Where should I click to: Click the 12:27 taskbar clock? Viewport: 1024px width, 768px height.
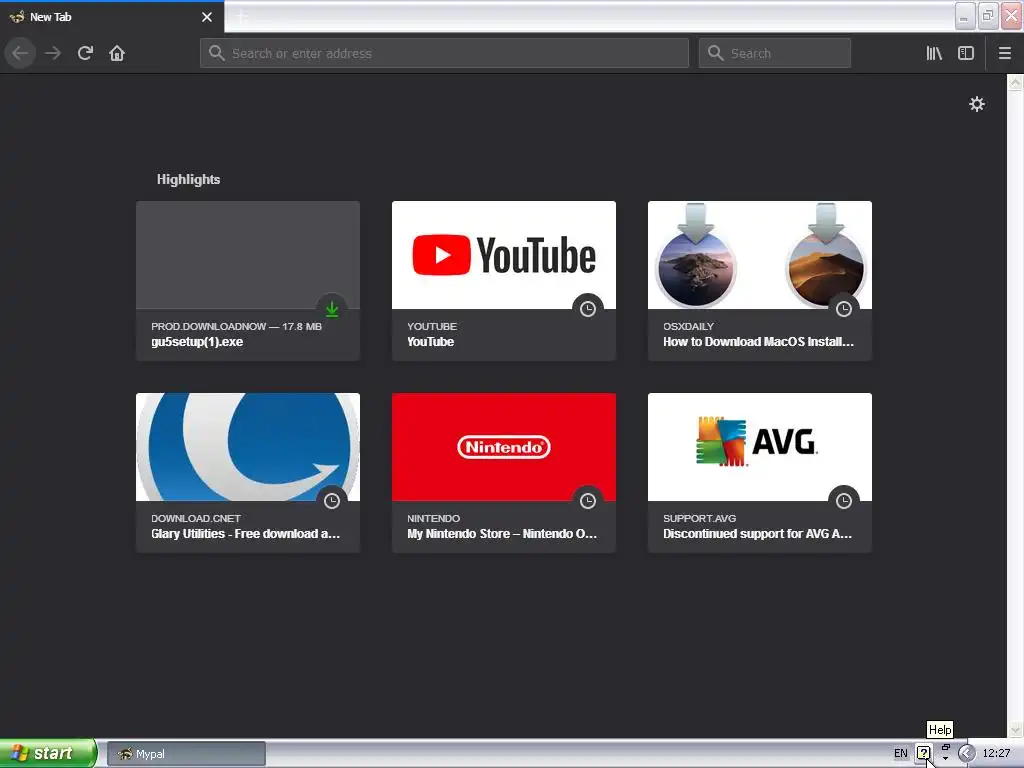click(996, 753)
